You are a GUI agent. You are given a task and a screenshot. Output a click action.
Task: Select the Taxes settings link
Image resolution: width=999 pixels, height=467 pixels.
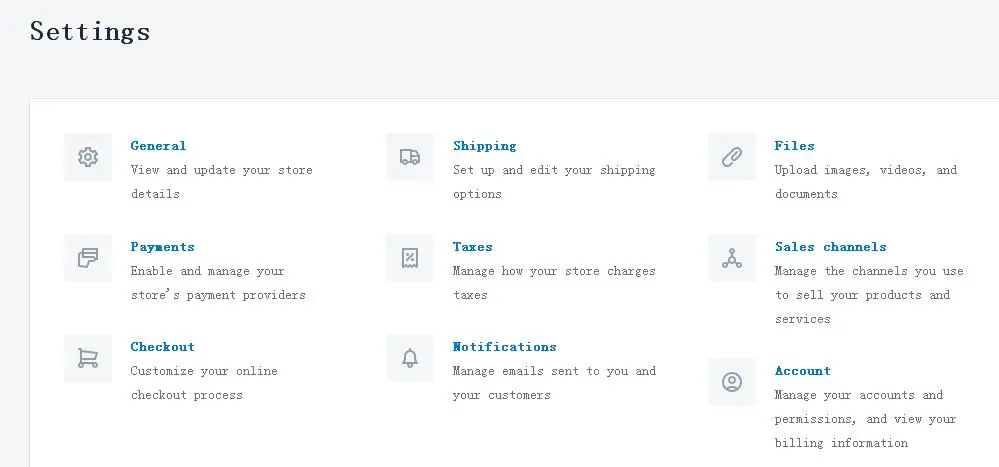click(473, 247)
